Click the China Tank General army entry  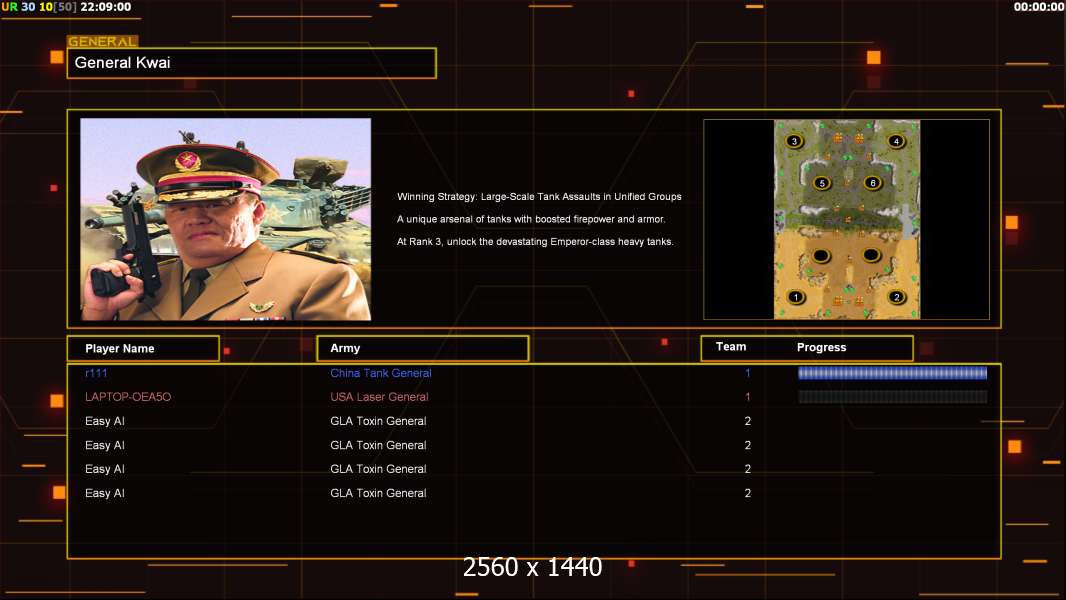[381, 373]
